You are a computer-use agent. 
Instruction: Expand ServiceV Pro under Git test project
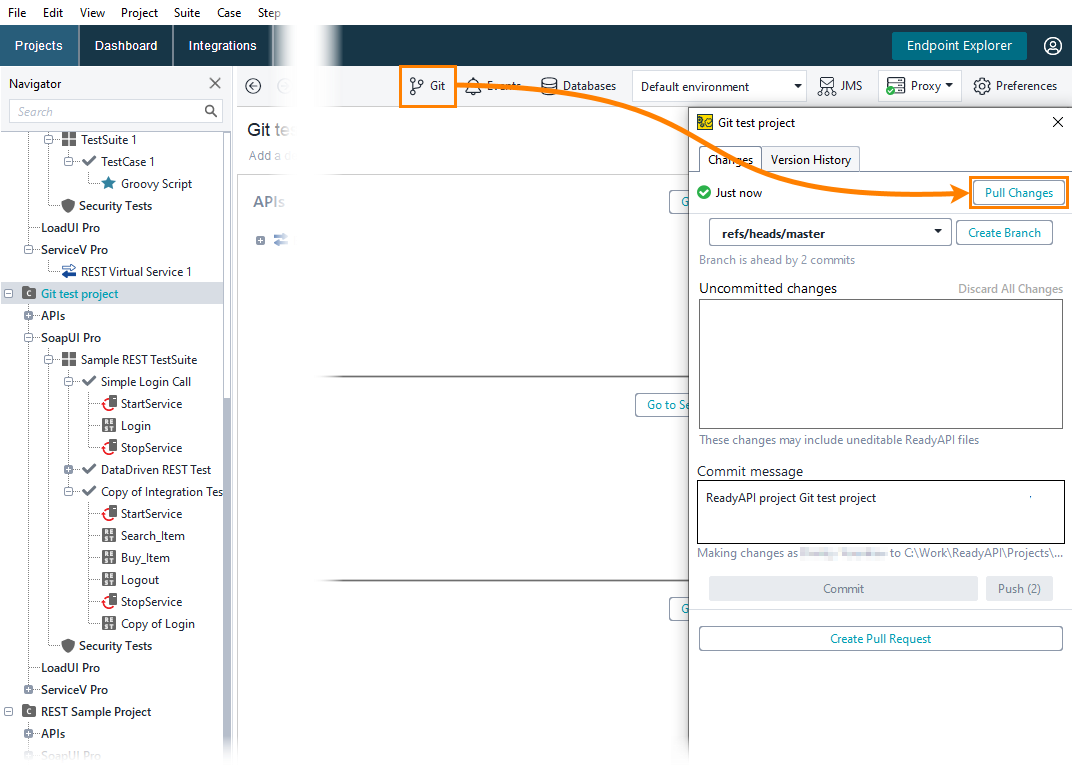pos(29,689)
